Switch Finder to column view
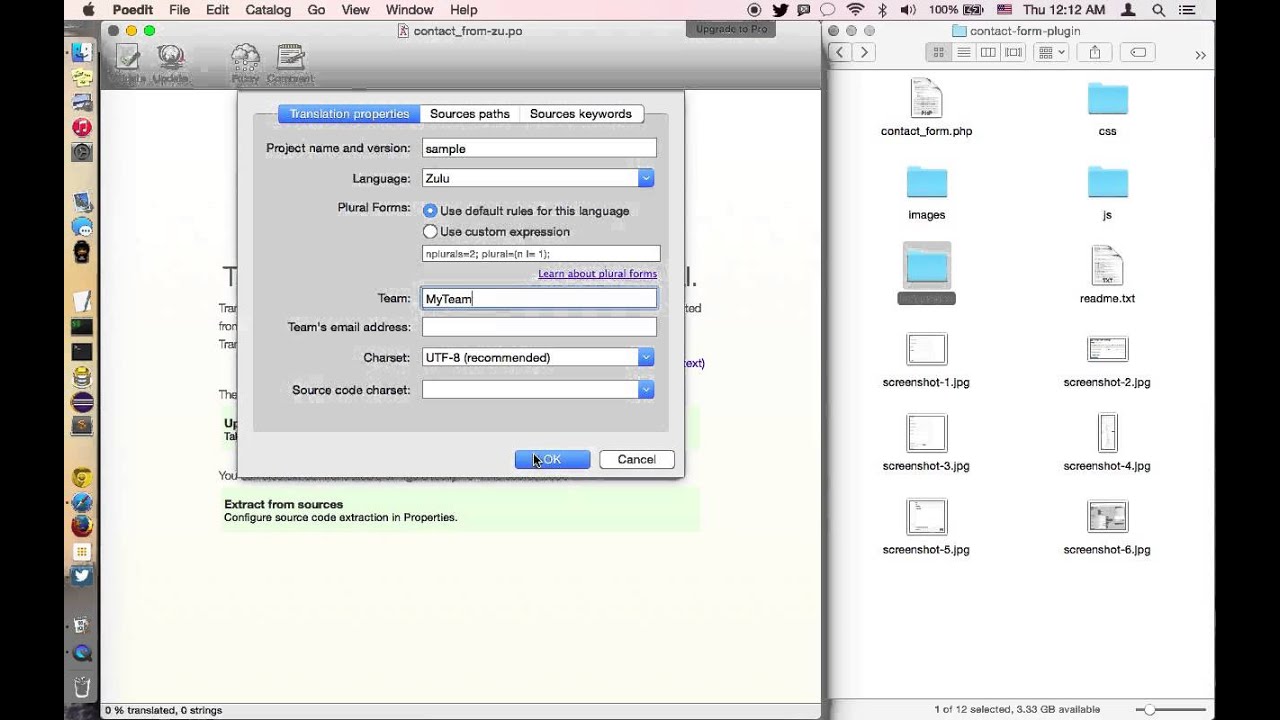1280x720 pixels. pyautogui.click(x=988, y=52)
